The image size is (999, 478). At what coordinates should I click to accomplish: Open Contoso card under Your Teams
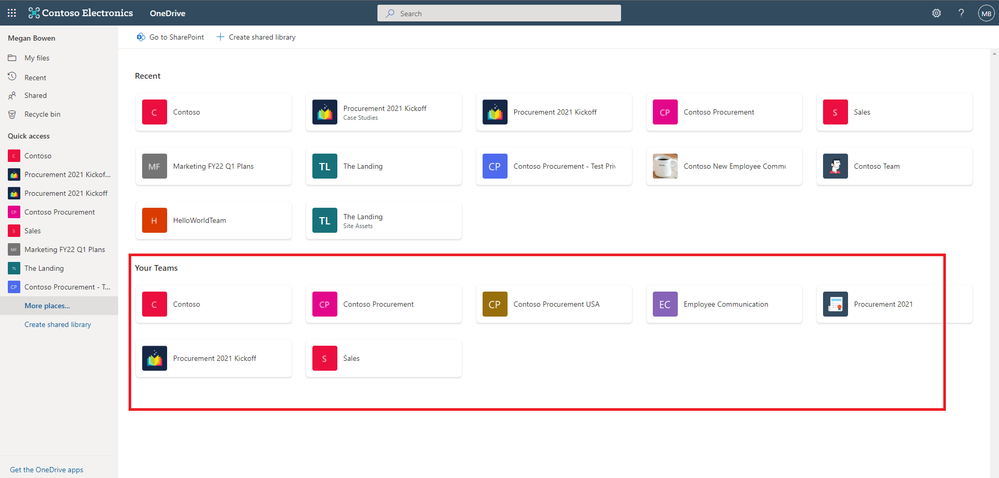click(x=213, y=304)
